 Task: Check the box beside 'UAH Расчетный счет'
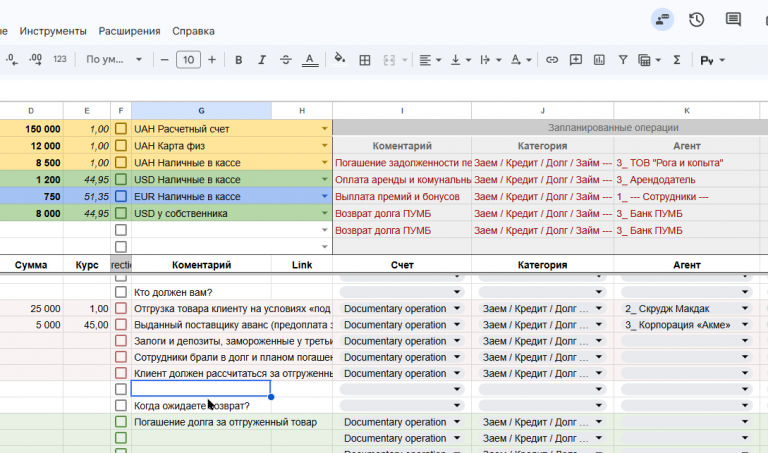[121, 129]
